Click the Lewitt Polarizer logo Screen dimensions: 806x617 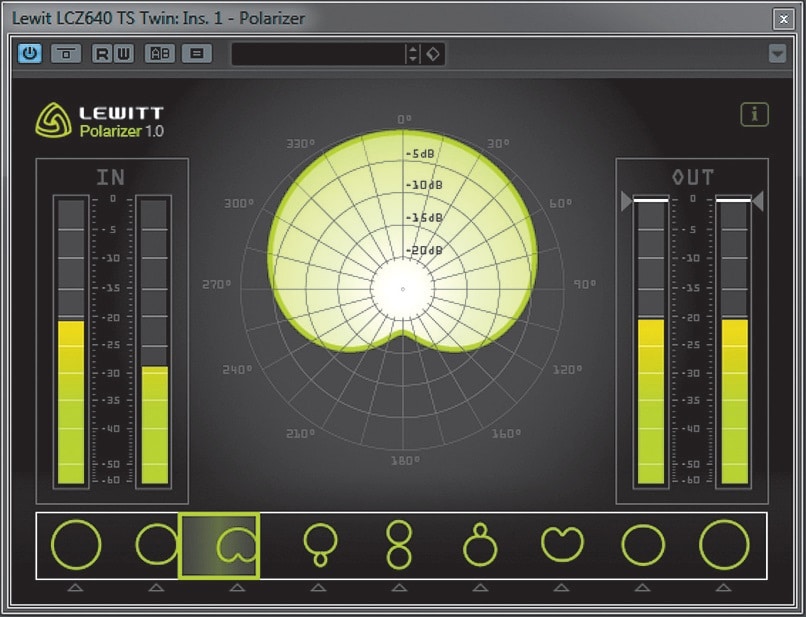99,121
